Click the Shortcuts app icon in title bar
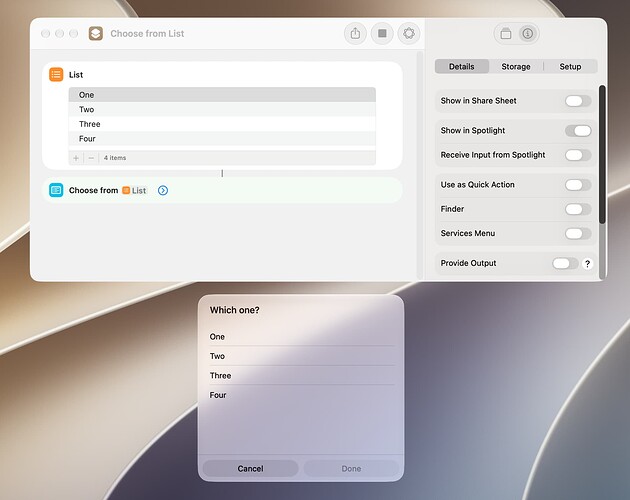The width and height of the screenshot is (630, 500). point(96,33)
